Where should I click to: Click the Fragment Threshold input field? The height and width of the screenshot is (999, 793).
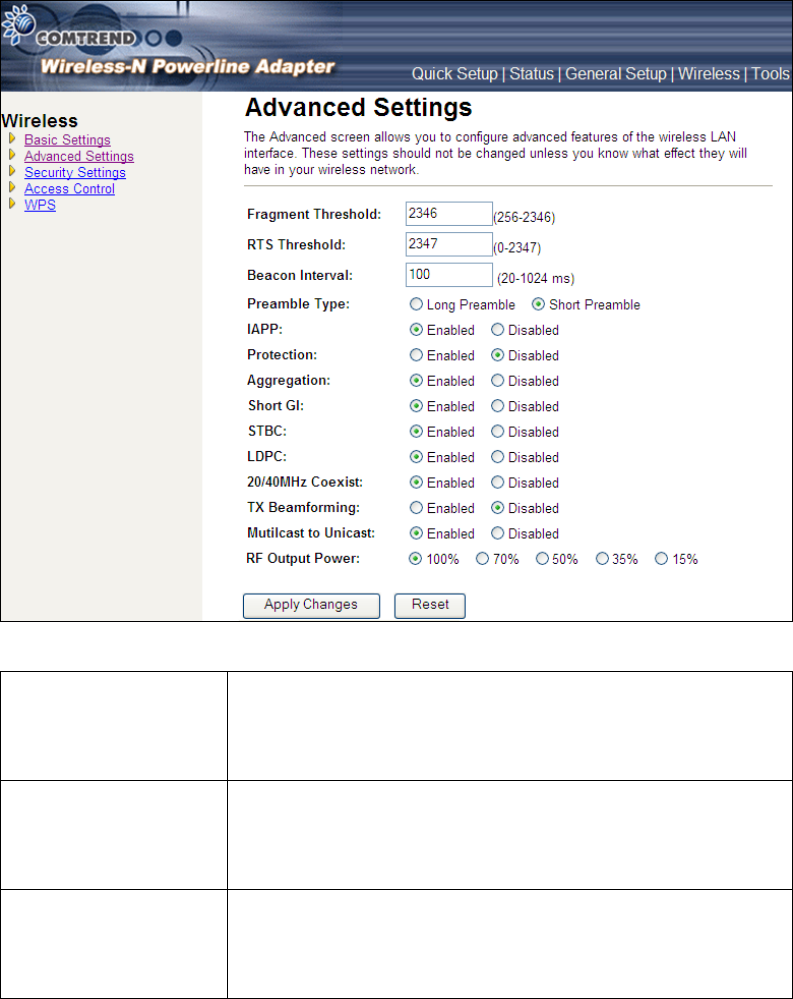449,213
